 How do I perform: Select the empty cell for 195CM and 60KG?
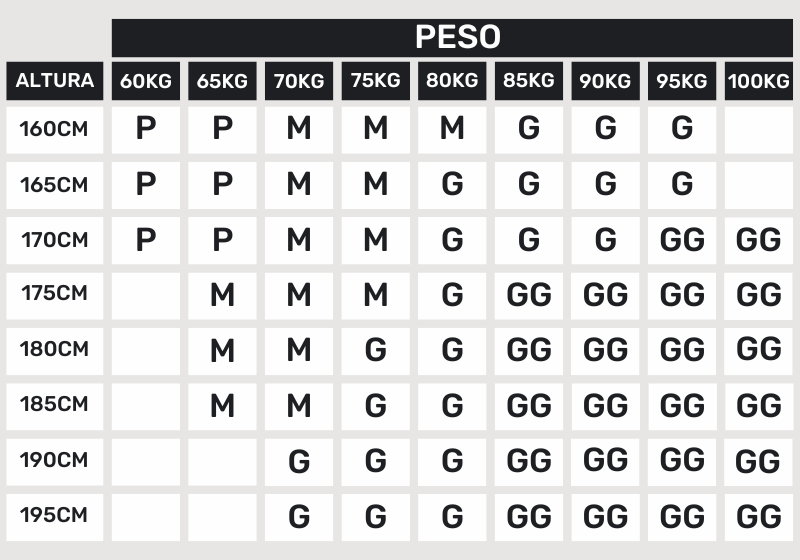pos(146,517)
